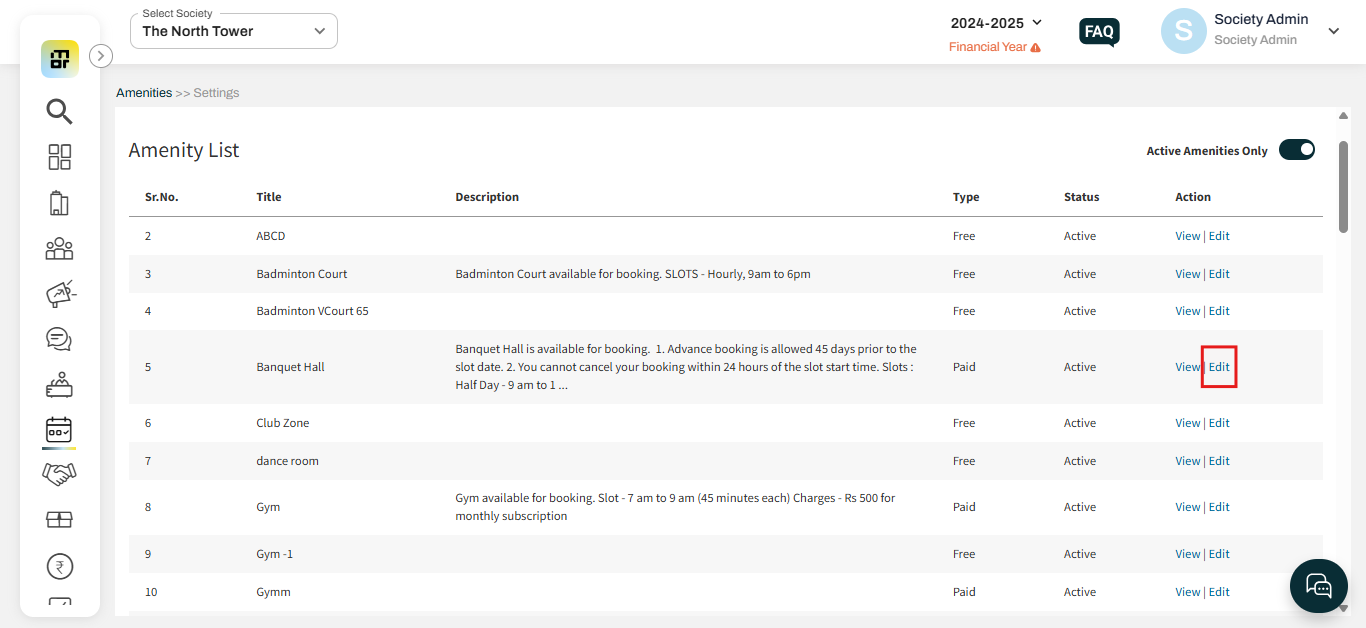Edit the Banquet Hall amenity

1219,367
